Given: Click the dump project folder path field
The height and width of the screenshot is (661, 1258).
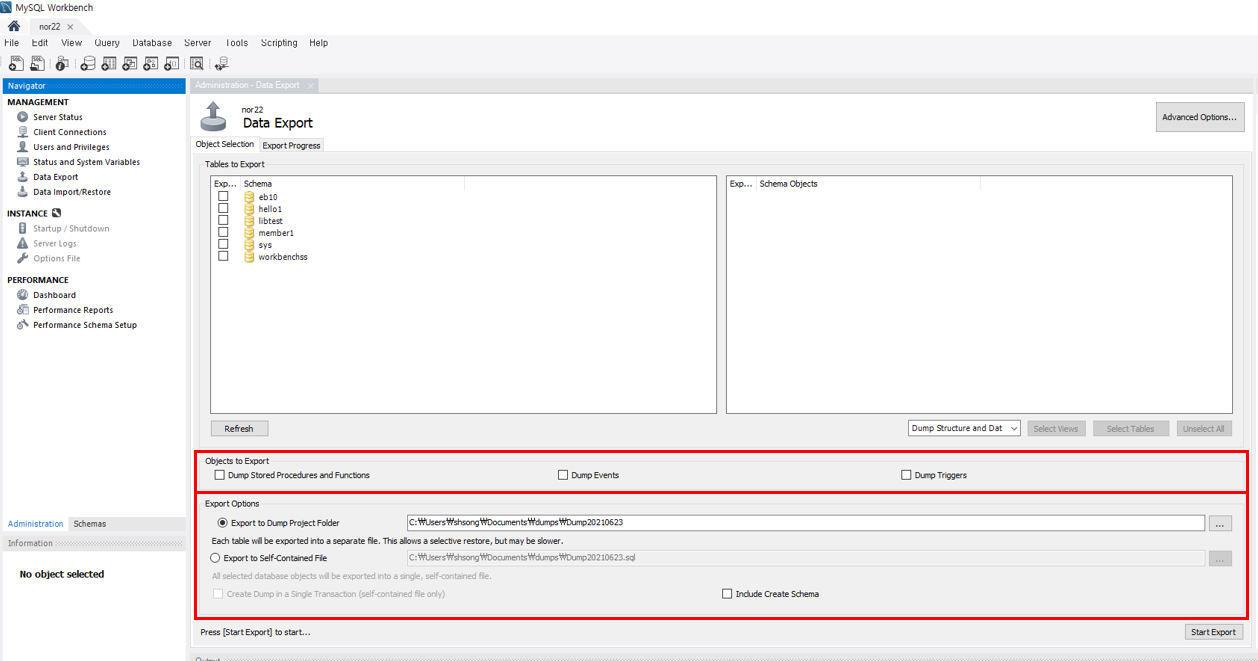Looking at the screenshot, I should point(805,522).
